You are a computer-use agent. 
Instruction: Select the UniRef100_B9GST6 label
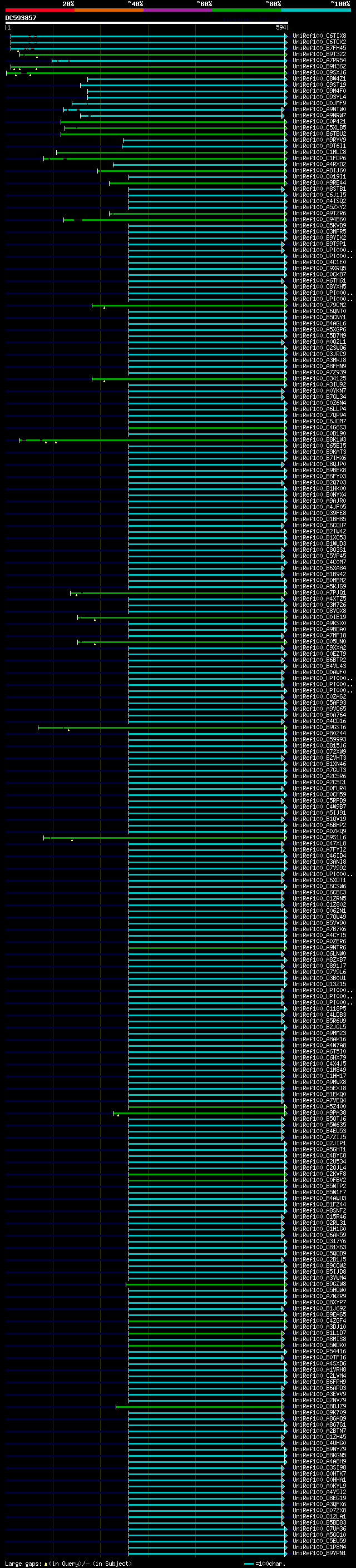(319, 728)
